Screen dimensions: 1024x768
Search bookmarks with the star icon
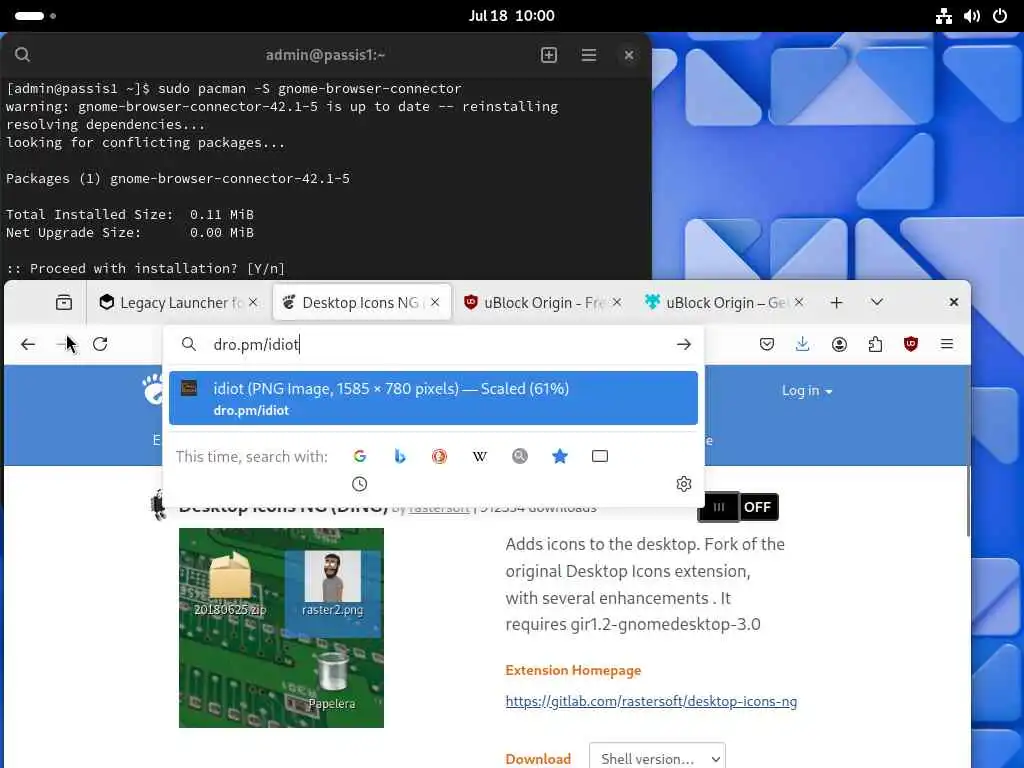(x=560, y=456)
